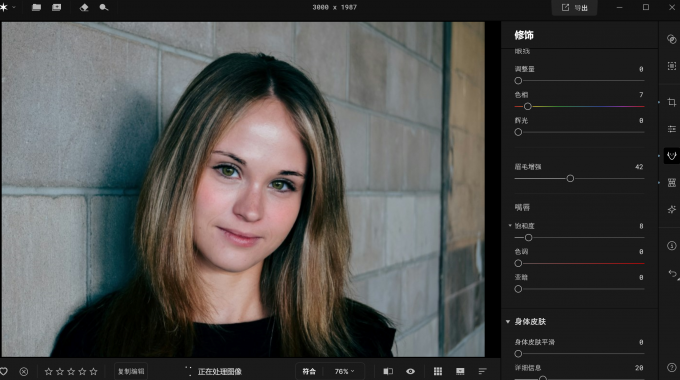The height and width of the screenshot is (380, 680).
Task: Click the 身体皮肤平滑 body smoothing slider handle
Action: [x=518, y=354]
